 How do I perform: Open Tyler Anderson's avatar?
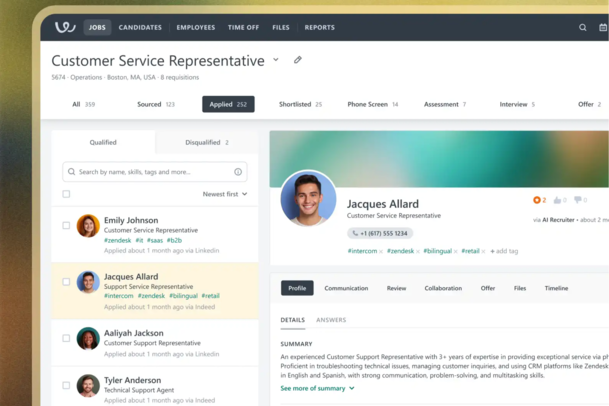(x=88, y=385)
